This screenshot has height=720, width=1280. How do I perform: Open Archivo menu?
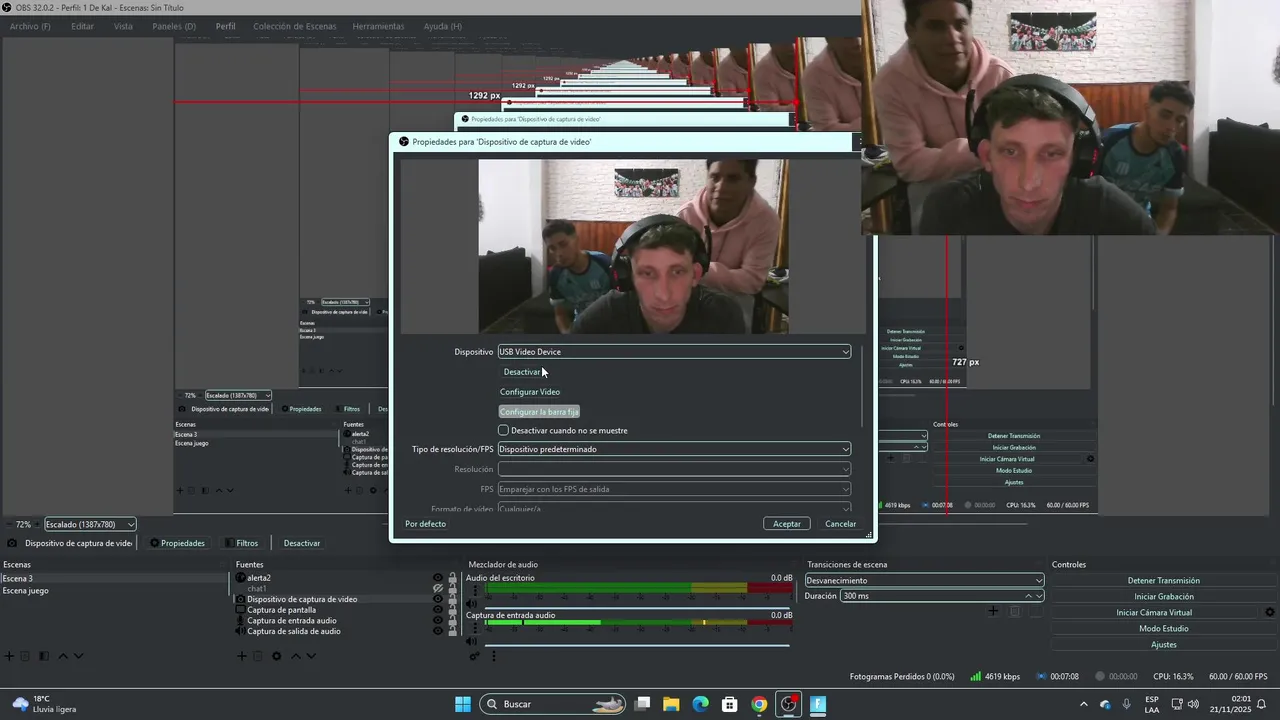(x=30, y=26)
